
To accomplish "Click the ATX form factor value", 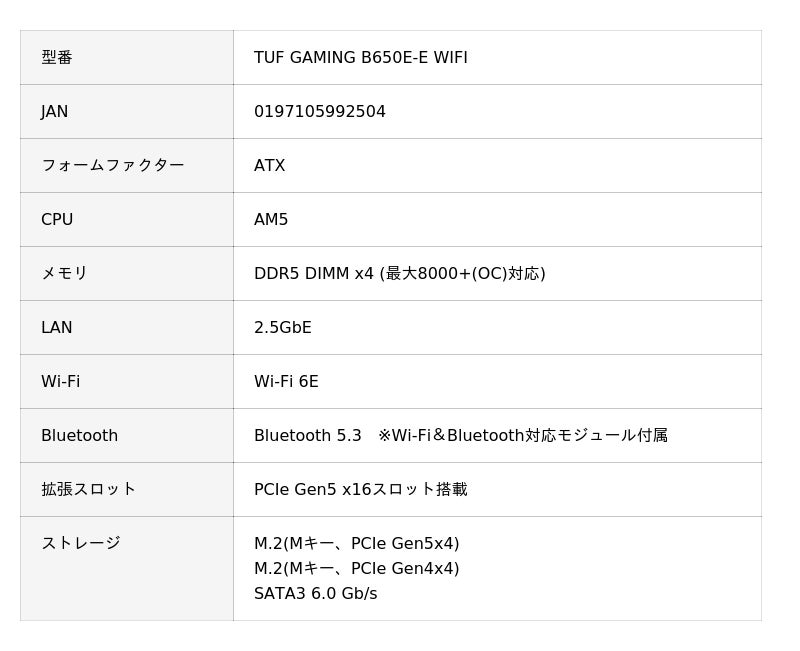I will (x=269, y=166).
